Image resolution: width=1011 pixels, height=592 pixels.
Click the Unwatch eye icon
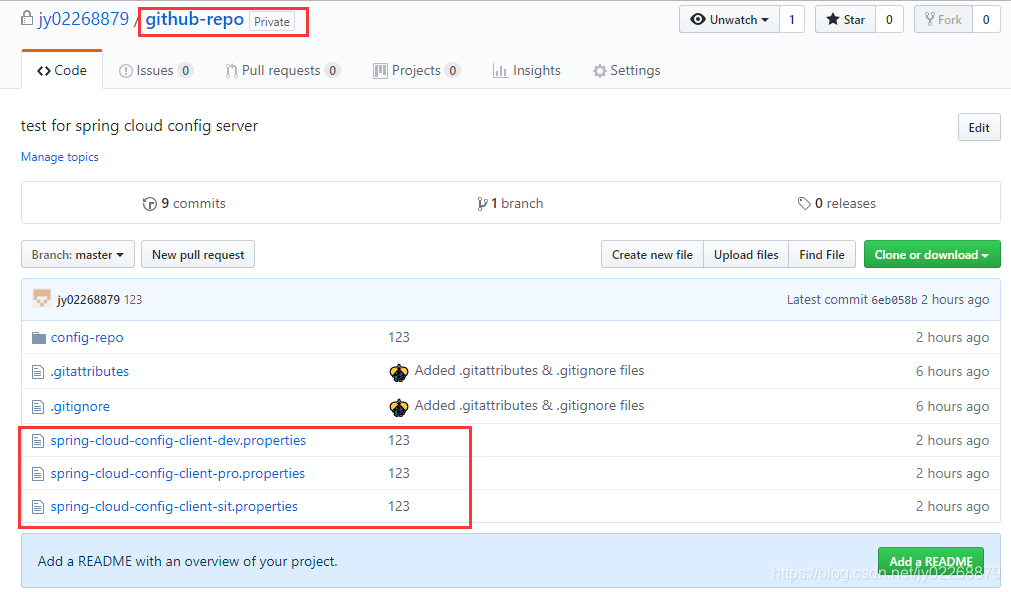point(698,19)
